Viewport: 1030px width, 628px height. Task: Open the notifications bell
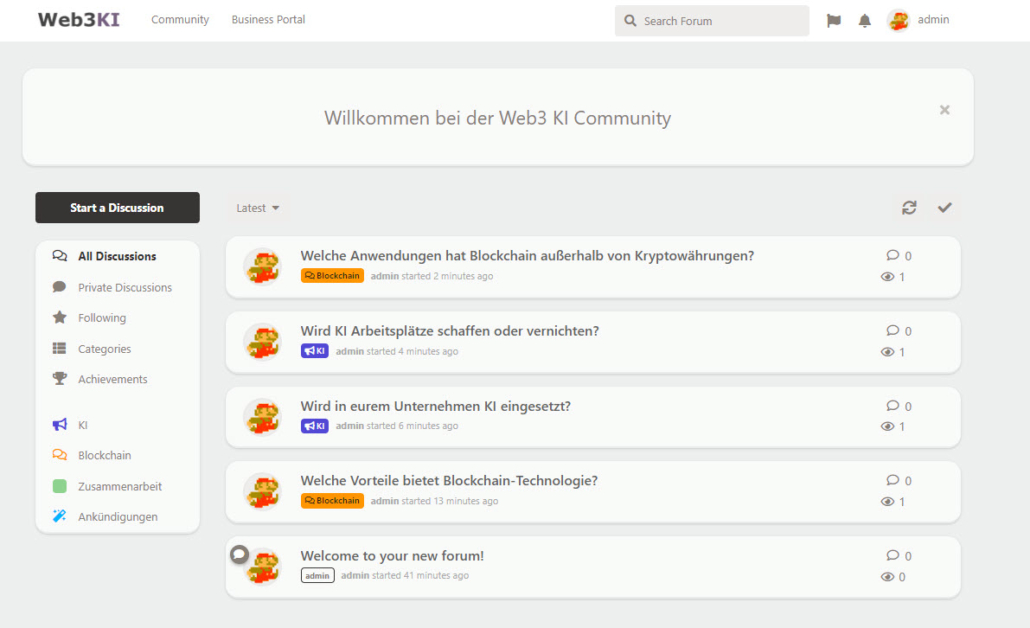864,20
